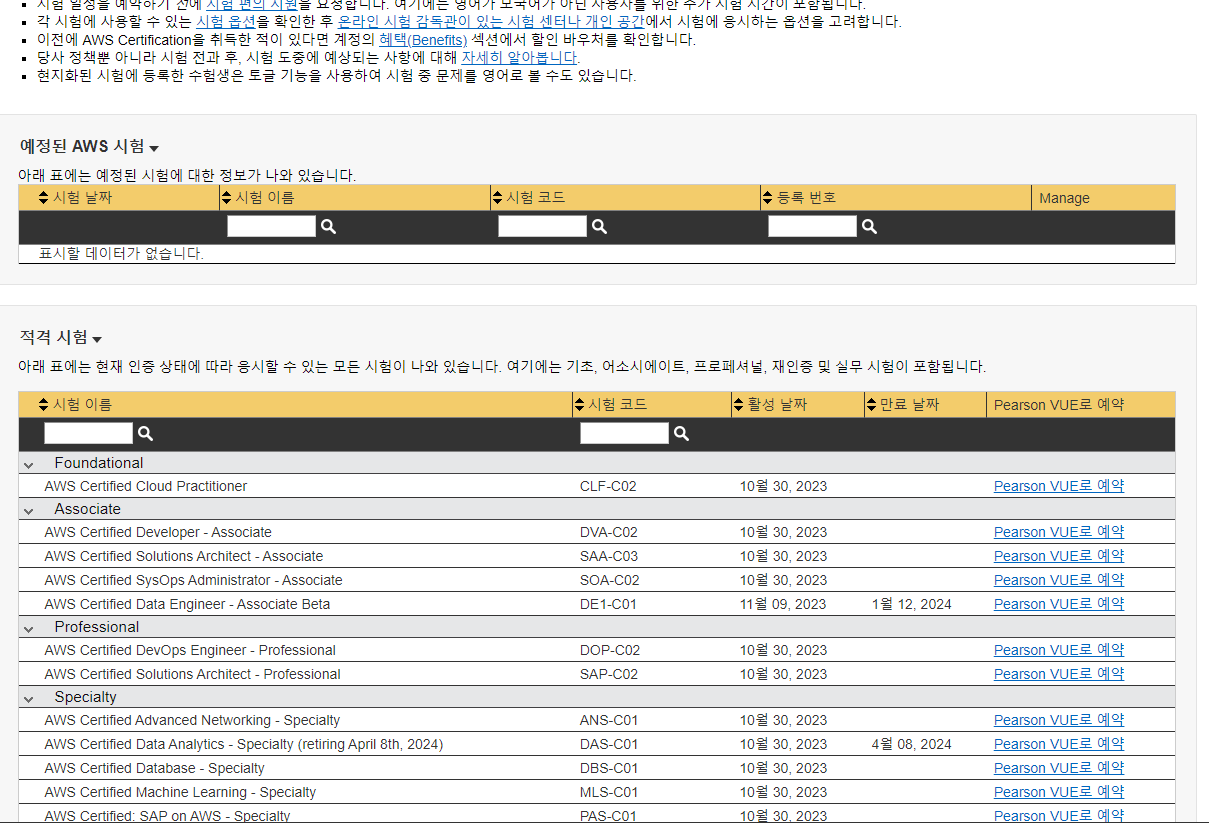Sort eligible exams by 시험 이름

point(75,404)
